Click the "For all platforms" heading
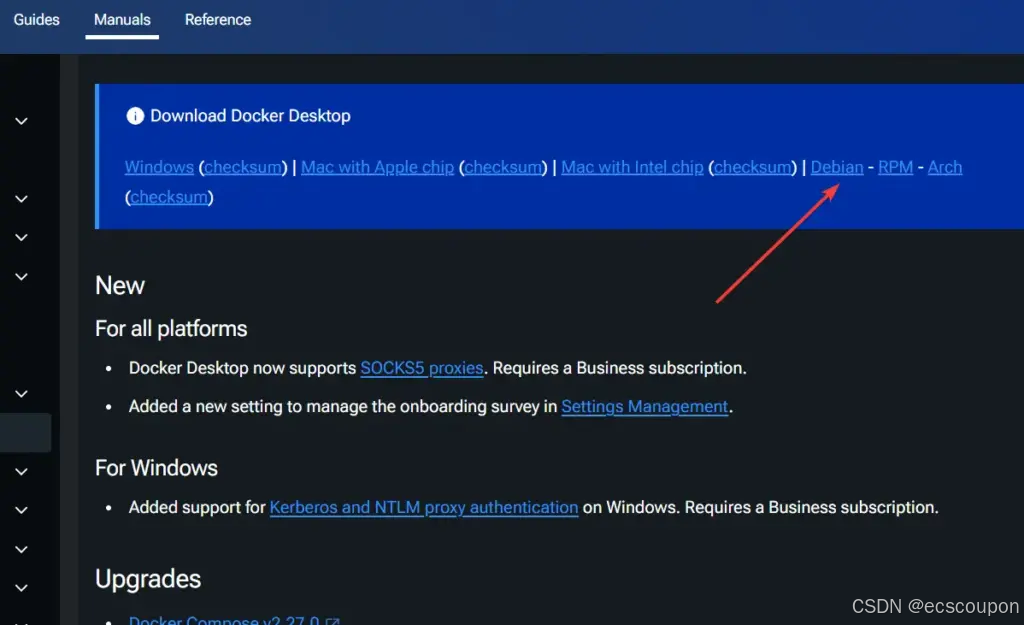 (171, 329)
